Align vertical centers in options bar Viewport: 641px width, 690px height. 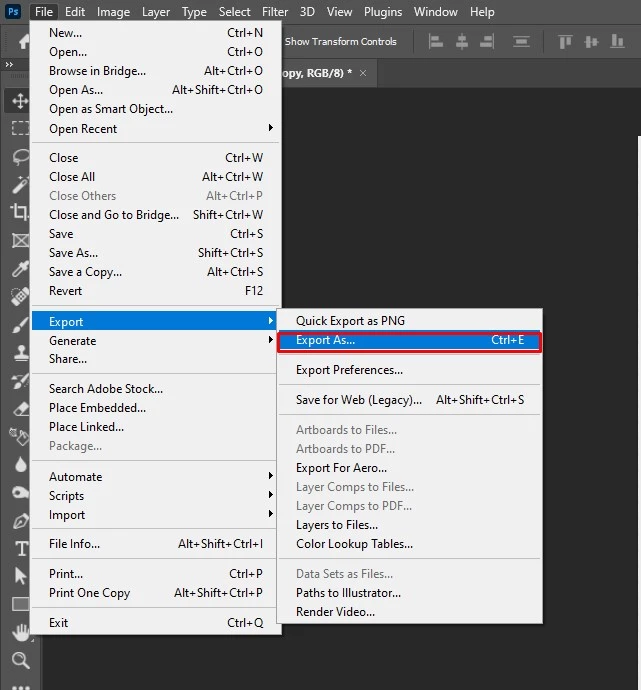point(591,42)
